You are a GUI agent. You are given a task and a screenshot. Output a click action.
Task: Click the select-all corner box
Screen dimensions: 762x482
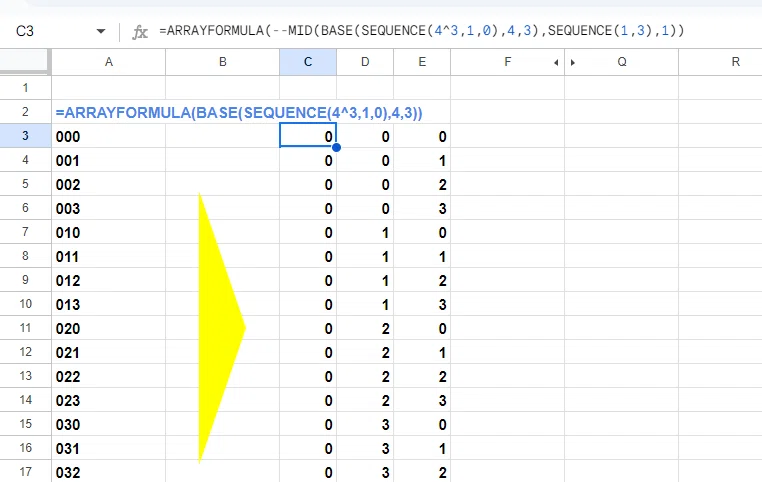(x=25, y=61)
